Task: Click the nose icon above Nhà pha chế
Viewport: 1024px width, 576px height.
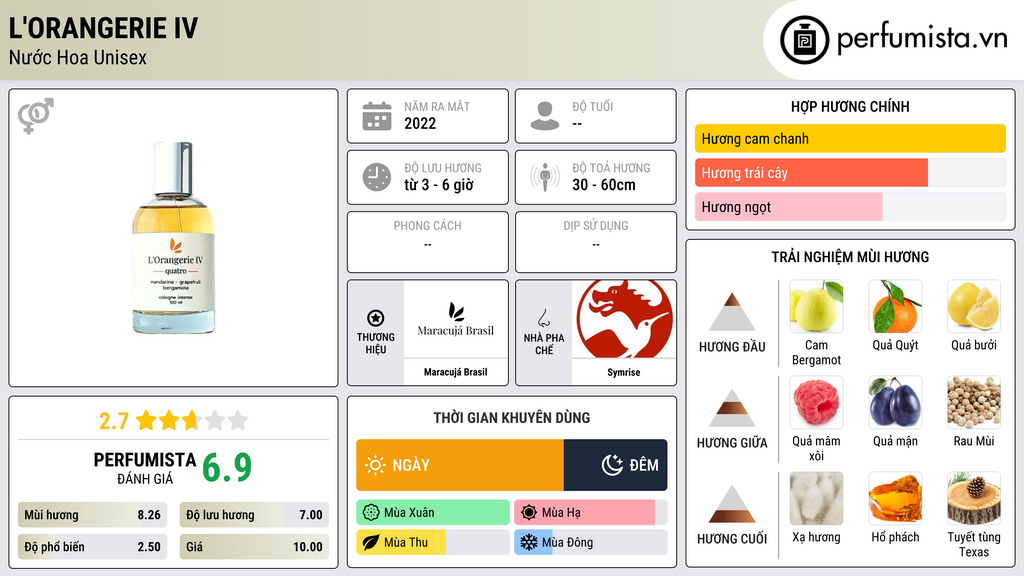Action: (x=543, y=318)
